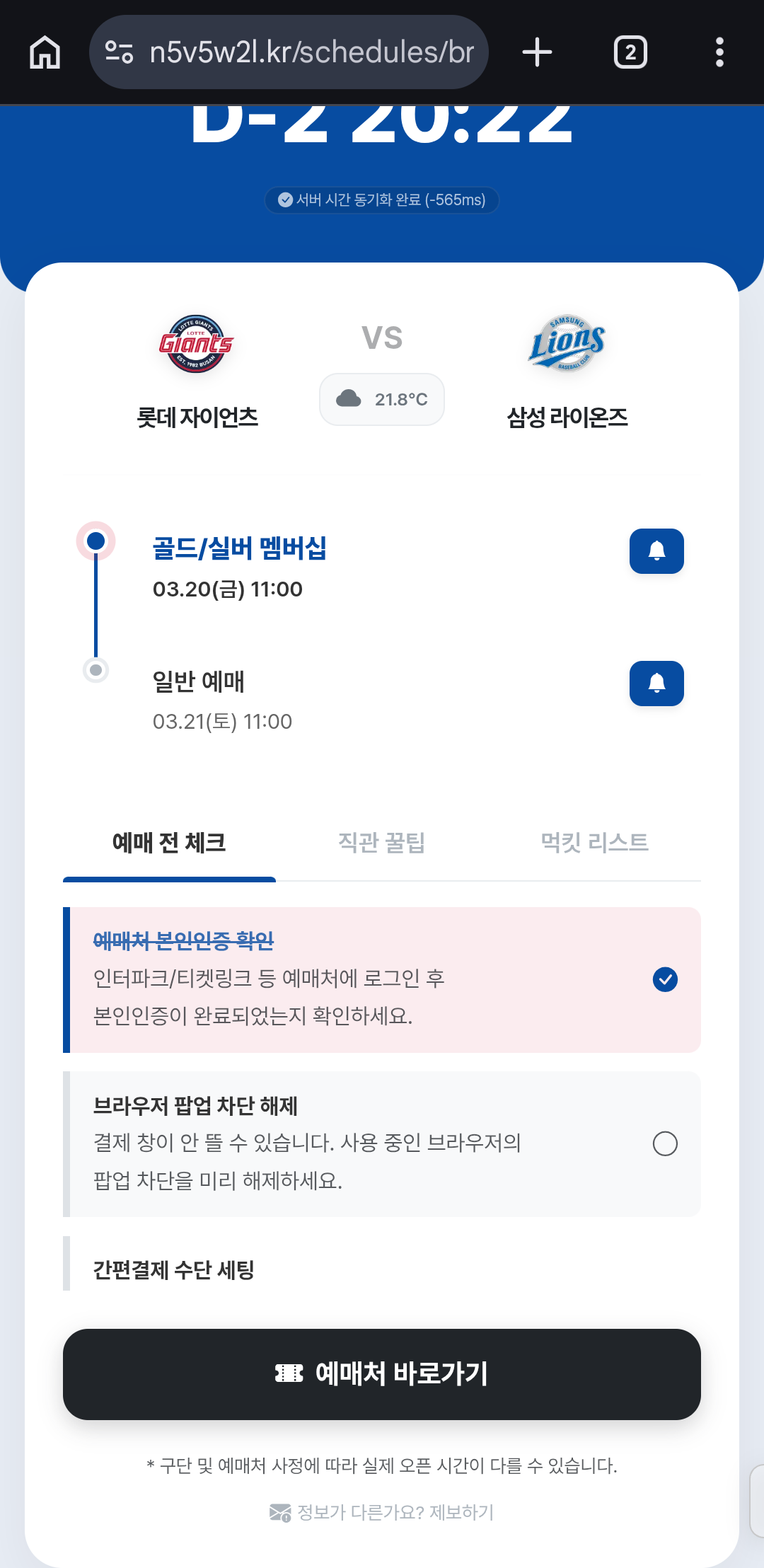Screen dimensions: 764x1568
Task: Click the Samsung Lions team logo
Action: tap(567, 344)
